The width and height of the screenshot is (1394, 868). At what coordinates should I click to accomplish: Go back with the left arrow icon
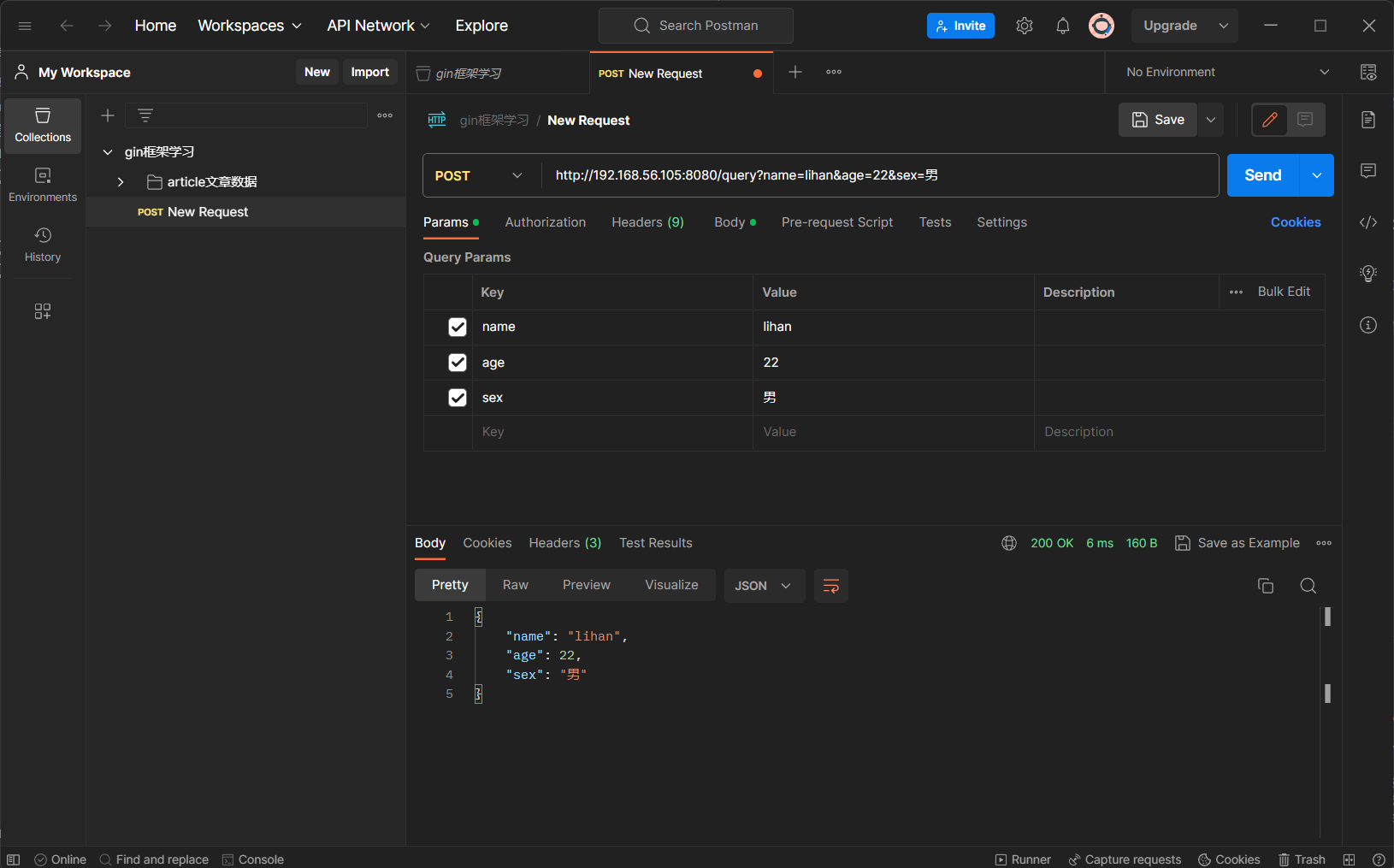67,26
